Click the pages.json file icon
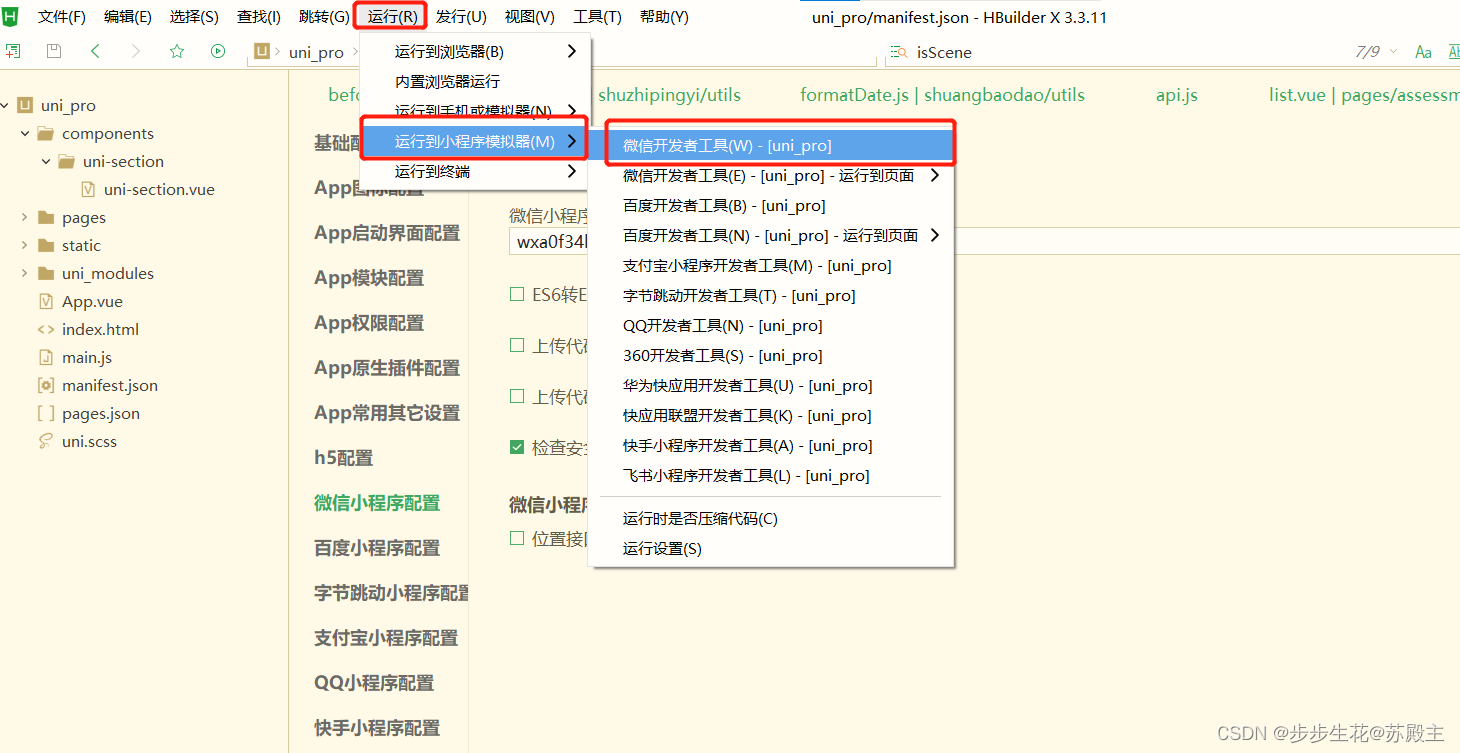The image size is (1460, 753). 45,413
